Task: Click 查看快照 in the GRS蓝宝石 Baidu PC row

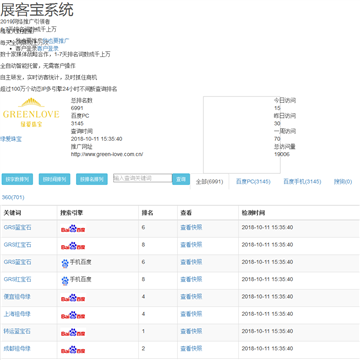Action: click(x=191, y=227)
